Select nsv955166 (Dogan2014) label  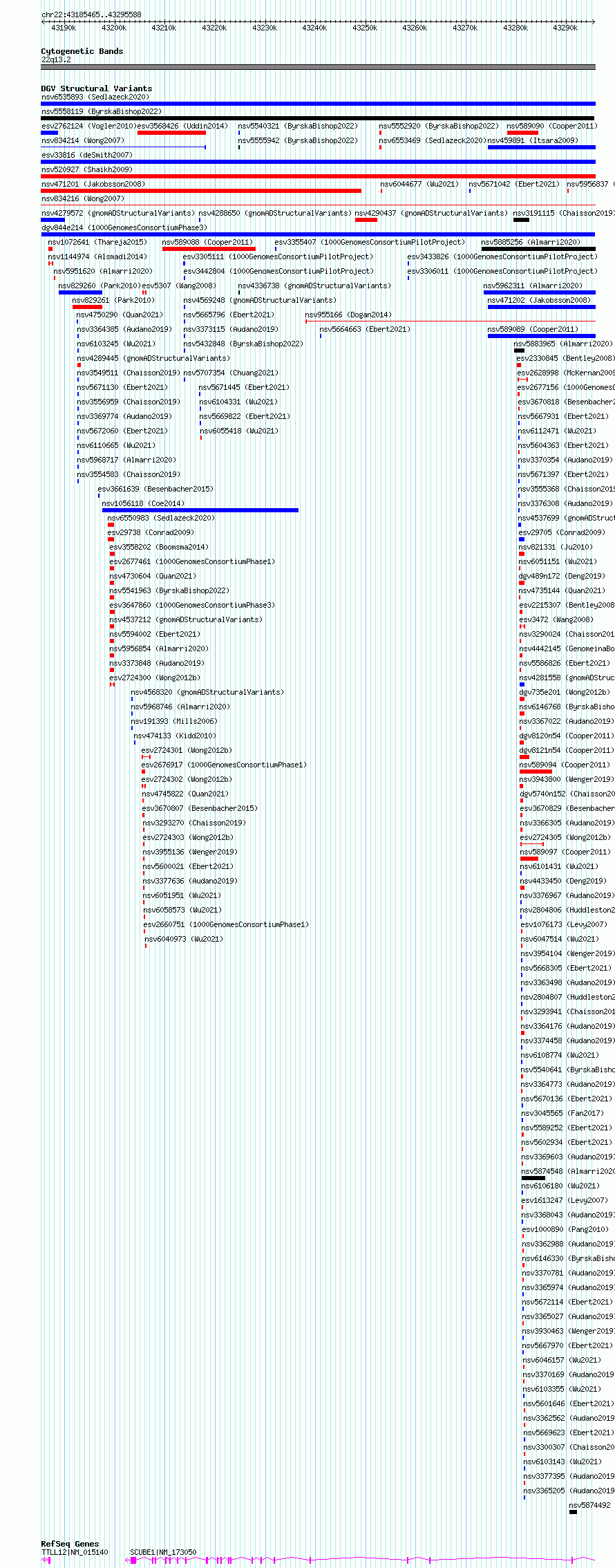coord(348,315)
